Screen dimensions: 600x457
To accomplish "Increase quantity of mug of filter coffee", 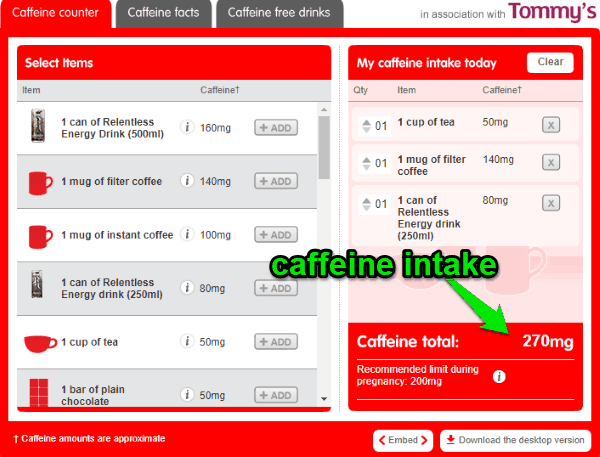I will click(x=367, y=160).
